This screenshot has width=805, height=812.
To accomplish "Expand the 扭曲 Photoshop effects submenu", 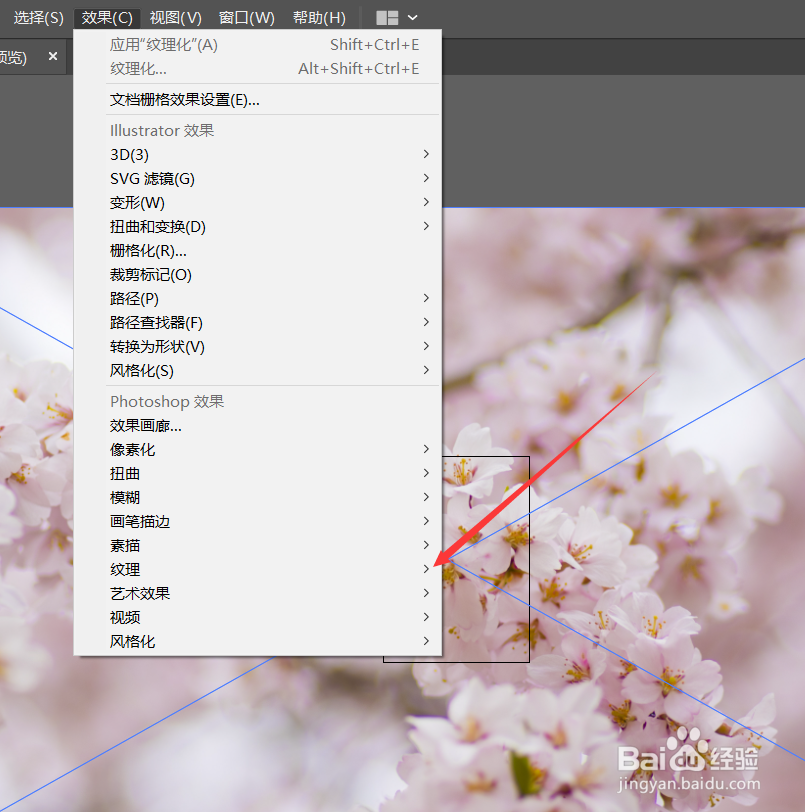I will click(258, 473).
